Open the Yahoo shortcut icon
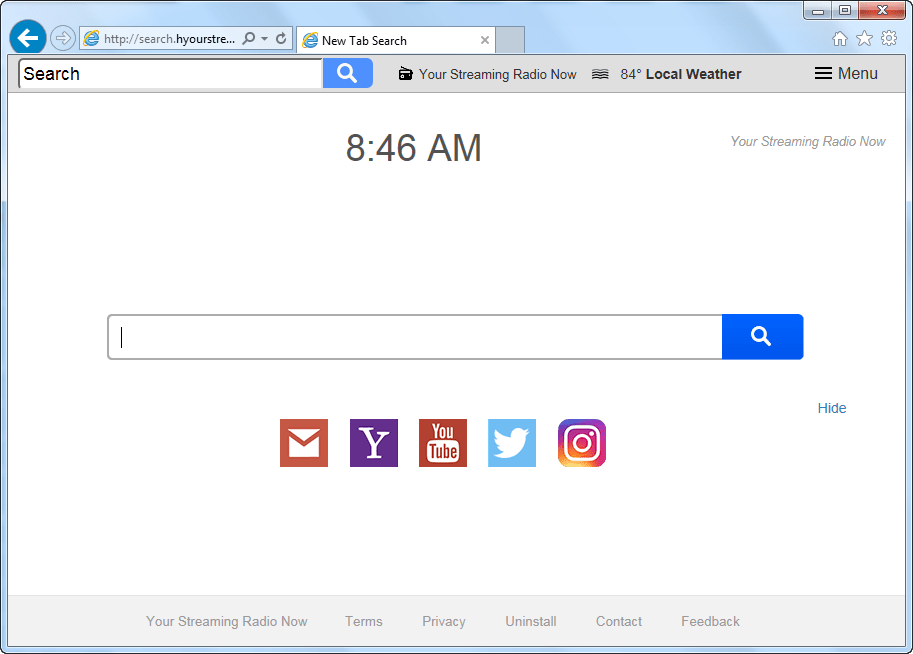Image resolution: width=913 pixels, height=654 pixels. coord(374,443)
